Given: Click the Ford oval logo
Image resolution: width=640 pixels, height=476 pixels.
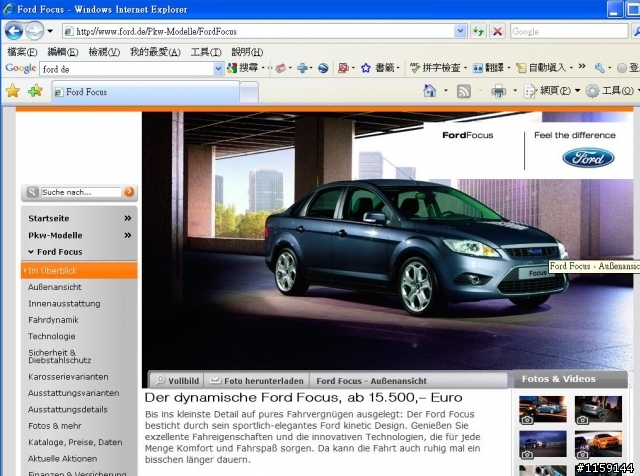Looking at the screenshot, I should [x=588, y=158].
